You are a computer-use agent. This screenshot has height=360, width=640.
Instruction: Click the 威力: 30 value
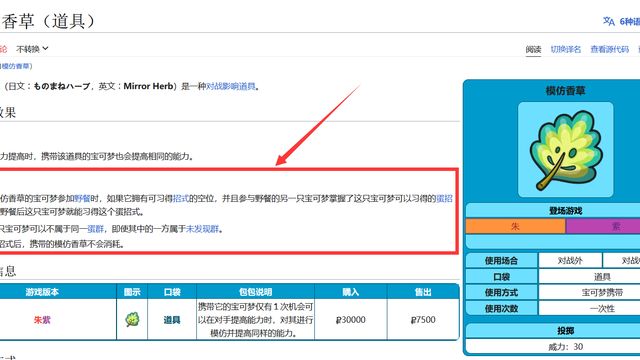pyautogui.click(x=565, y=347)
